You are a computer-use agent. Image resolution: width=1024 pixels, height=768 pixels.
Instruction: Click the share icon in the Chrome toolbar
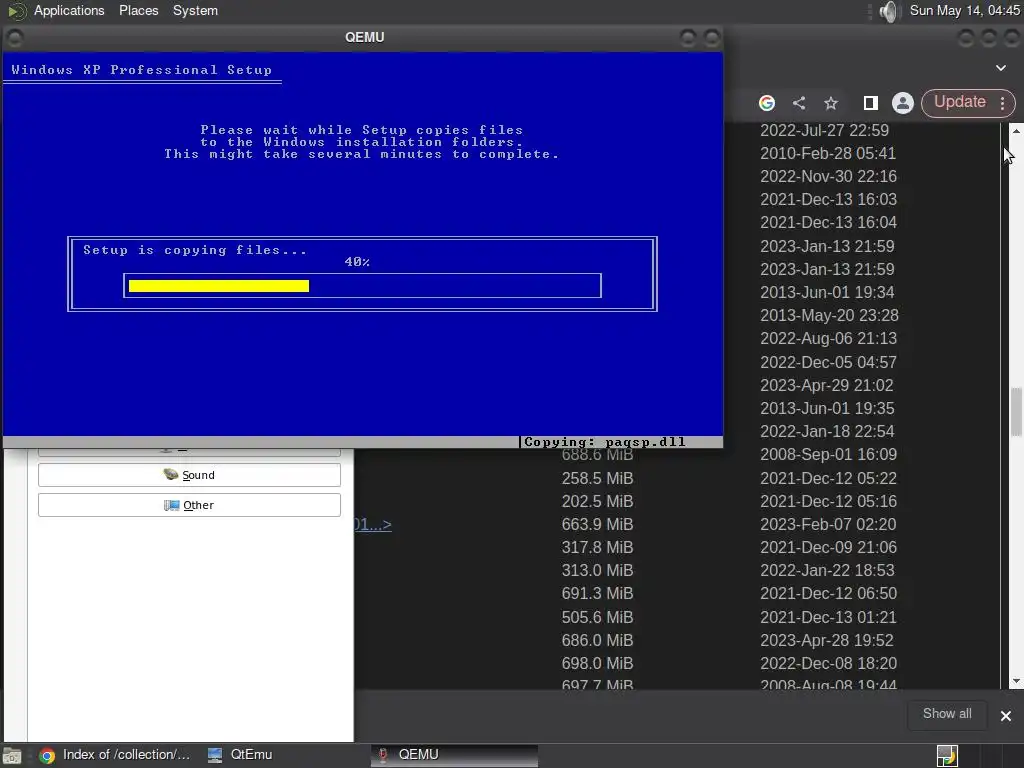click(x=799, y=103)
